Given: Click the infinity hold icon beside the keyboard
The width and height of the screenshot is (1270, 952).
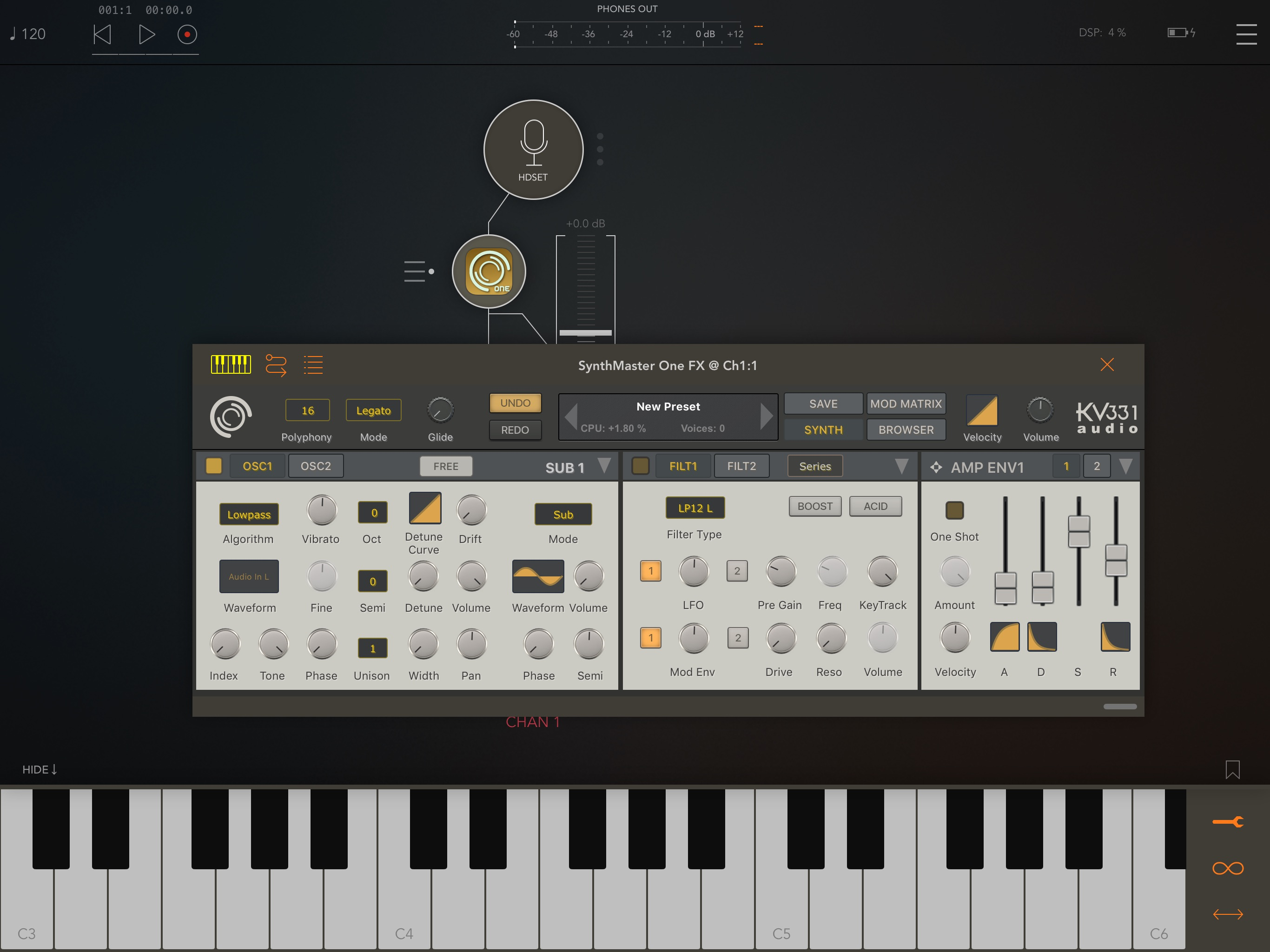Looking at the screenshot, I should (x=1228, y=868).
